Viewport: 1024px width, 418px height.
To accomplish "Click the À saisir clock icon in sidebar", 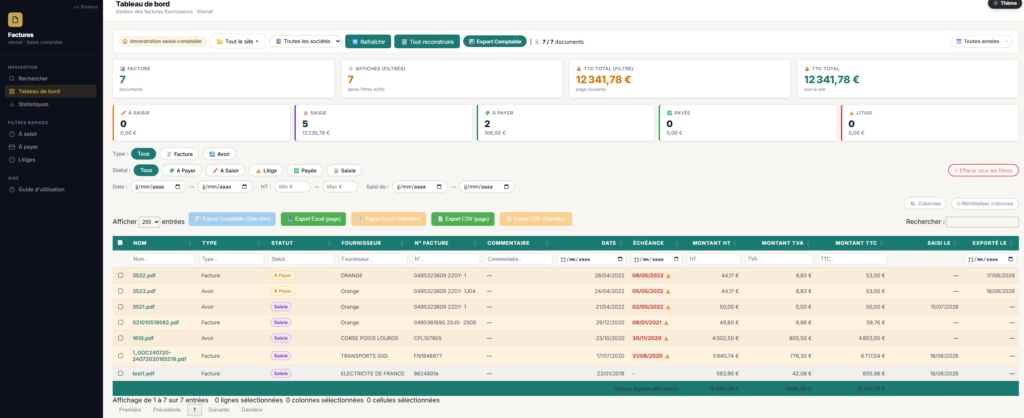I will pos(12,134).
